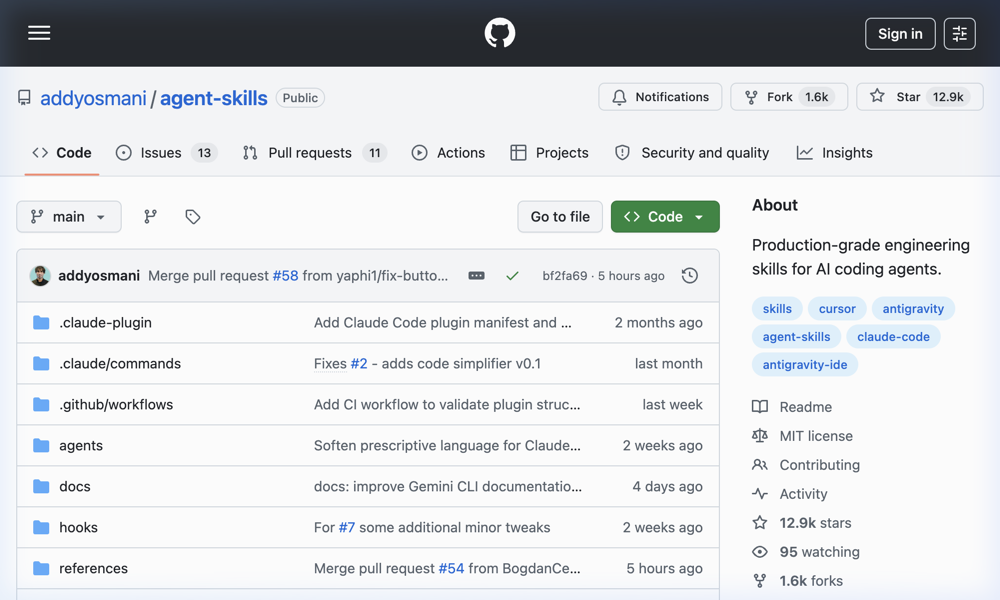Select the claude-code topic tag
The height and width of the screenshot is (600, 1000).
(x=893, y=337)
